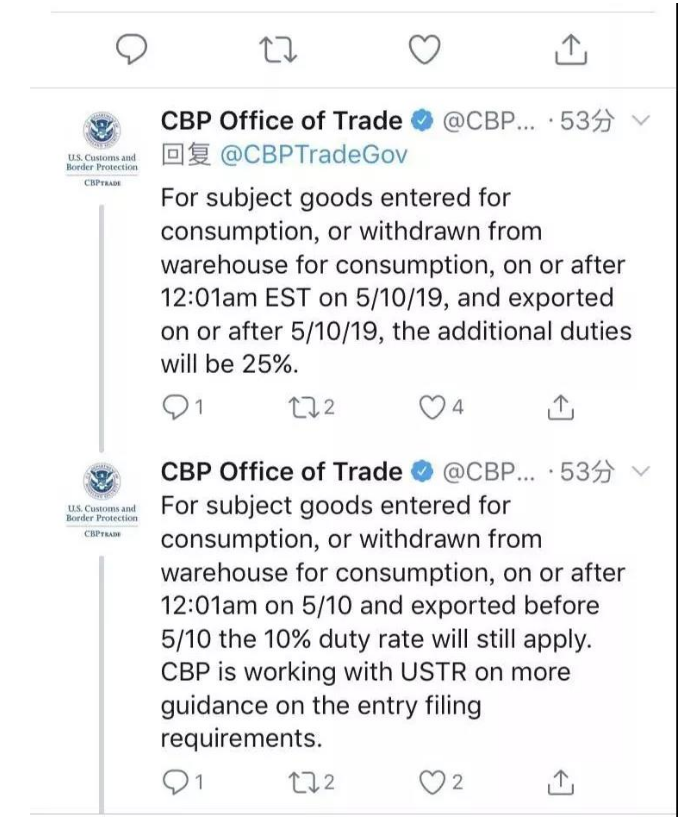Image resolution: width=694 pixels, height=832 pixels.
Task: Open the first tweet's dropdown chevron menu
Action: click(x=643, y=122)
